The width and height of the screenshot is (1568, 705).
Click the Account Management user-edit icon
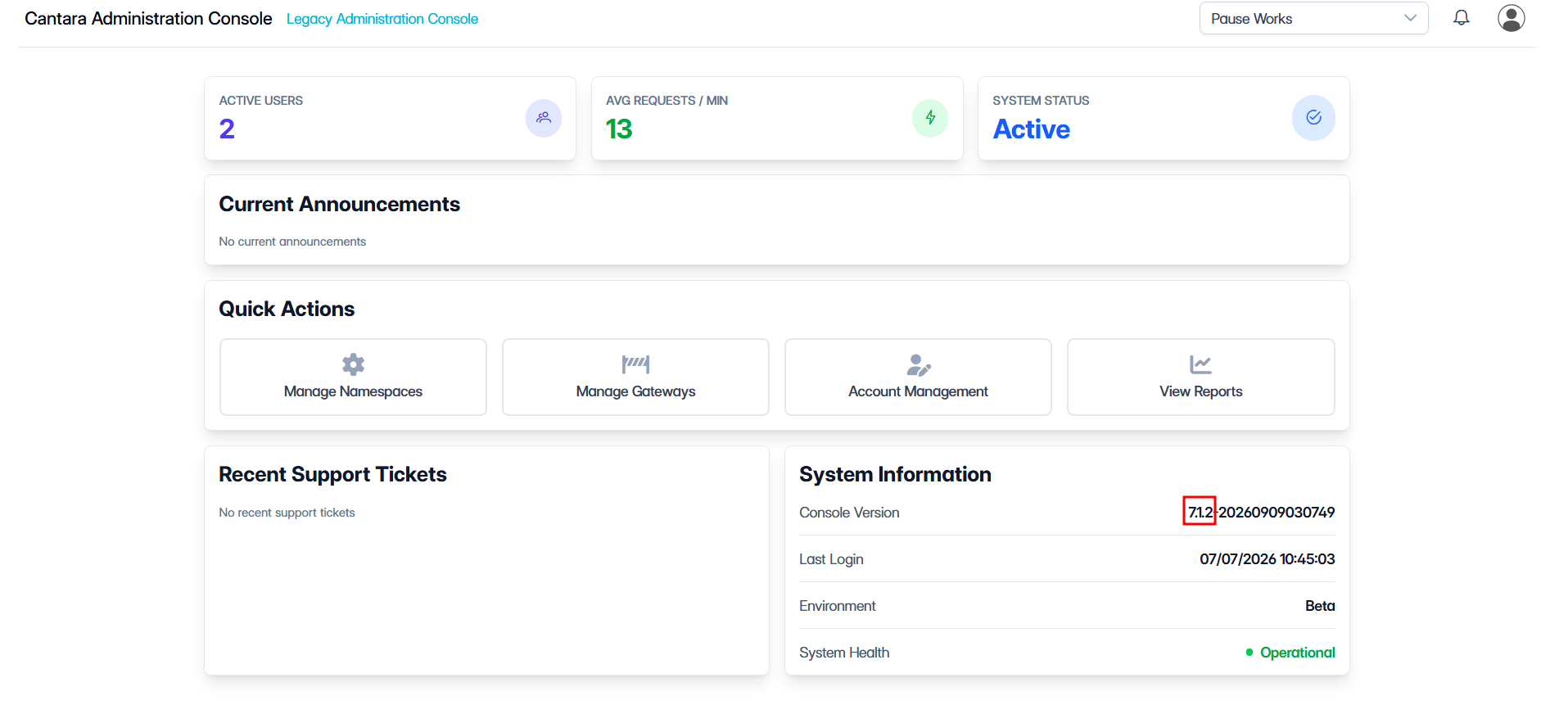(919, 364)
